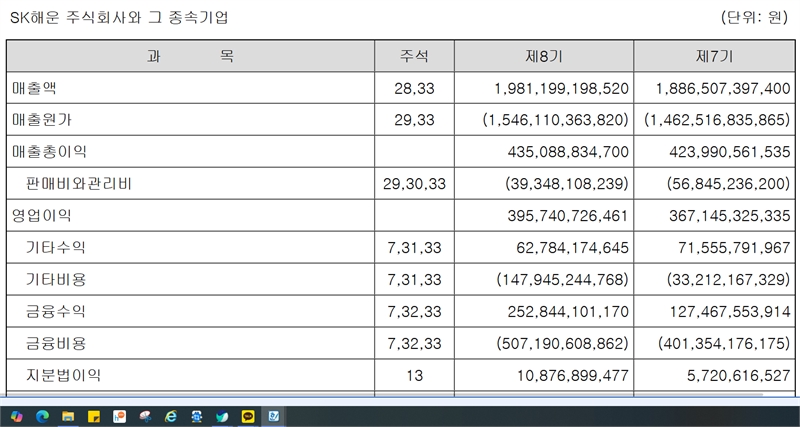Select the 판매비와관리비 row label
The height and width of the screenshot is (427, 800).
[79, 184]
